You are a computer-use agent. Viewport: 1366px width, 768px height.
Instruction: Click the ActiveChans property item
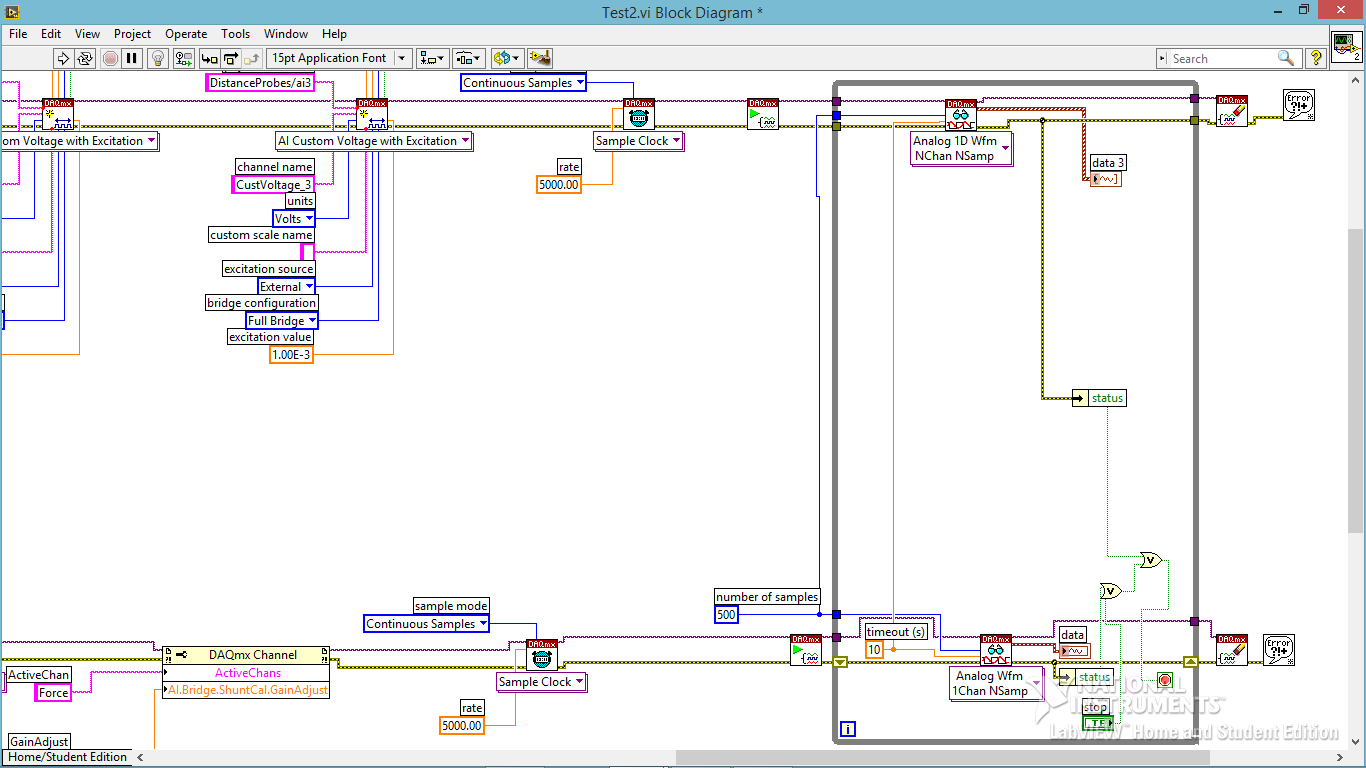point(248,673)
